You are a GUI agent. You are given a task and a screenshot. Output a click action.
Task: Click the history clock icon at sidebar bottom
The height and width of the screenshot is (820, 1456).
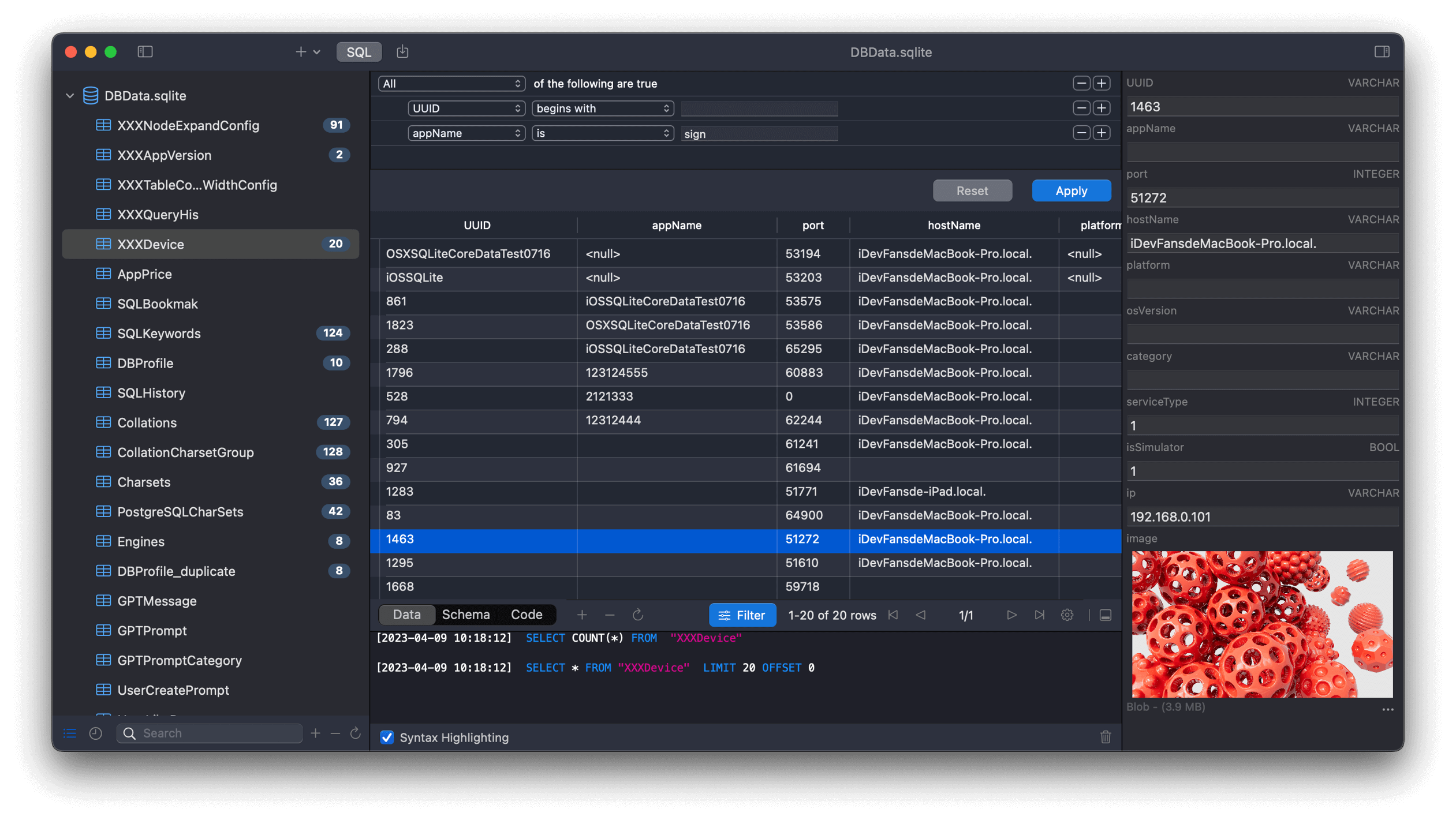[x=95, y=733]
